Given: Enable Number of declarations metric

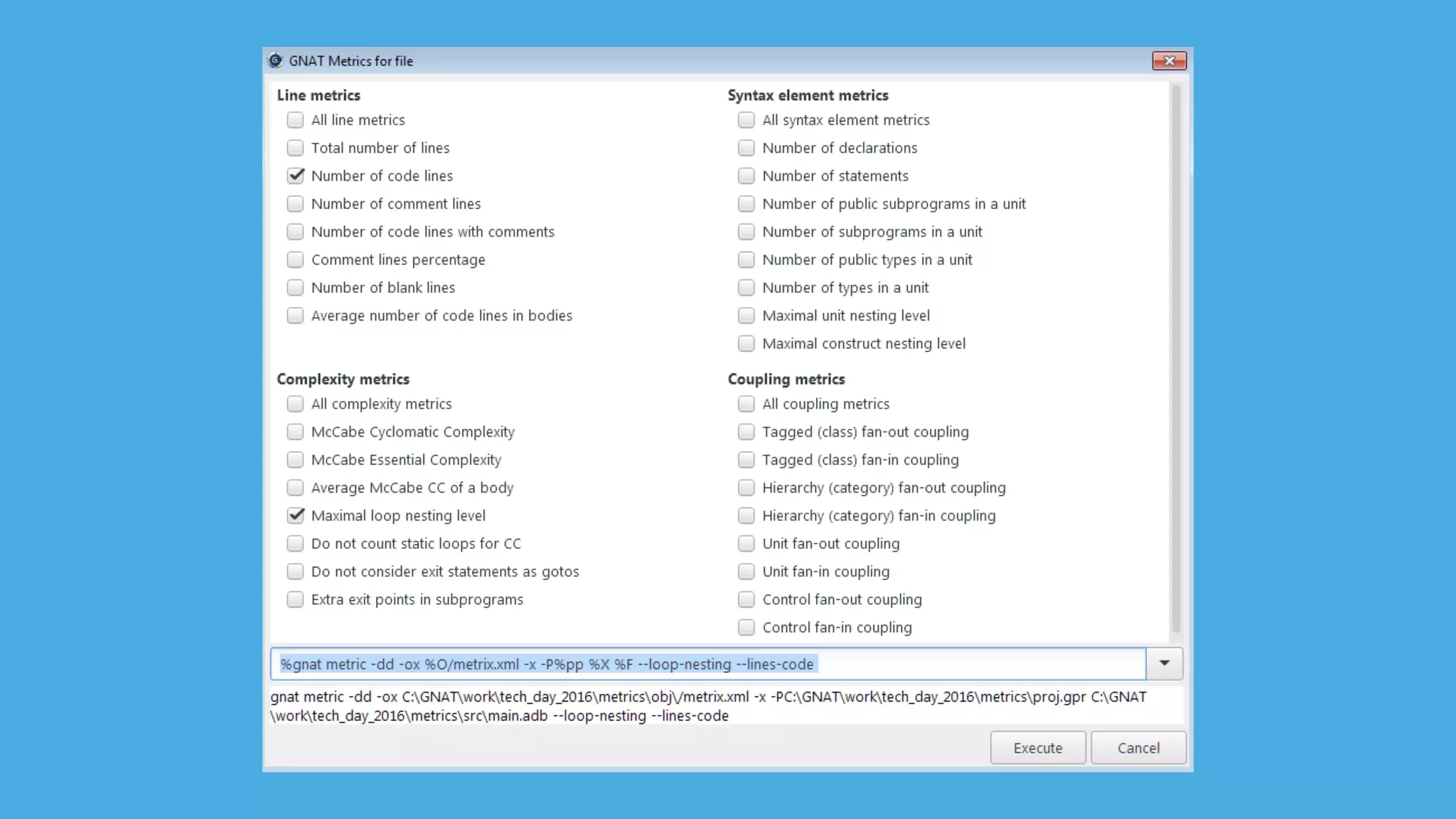Looking at the screenshot, I should point(746,148).
